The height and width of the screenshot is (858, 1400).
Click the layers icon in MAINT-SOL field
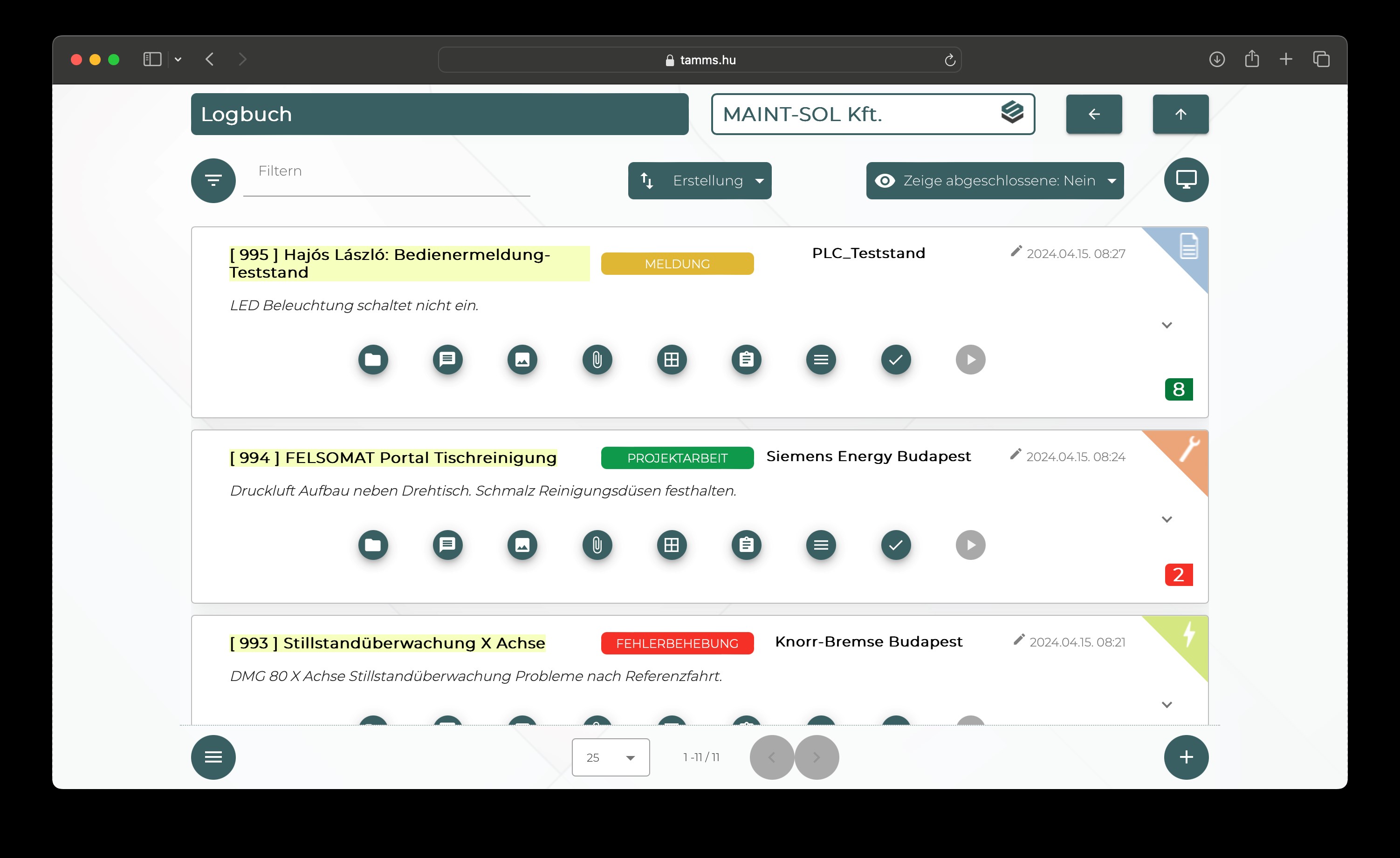[x=1012, y=112]
